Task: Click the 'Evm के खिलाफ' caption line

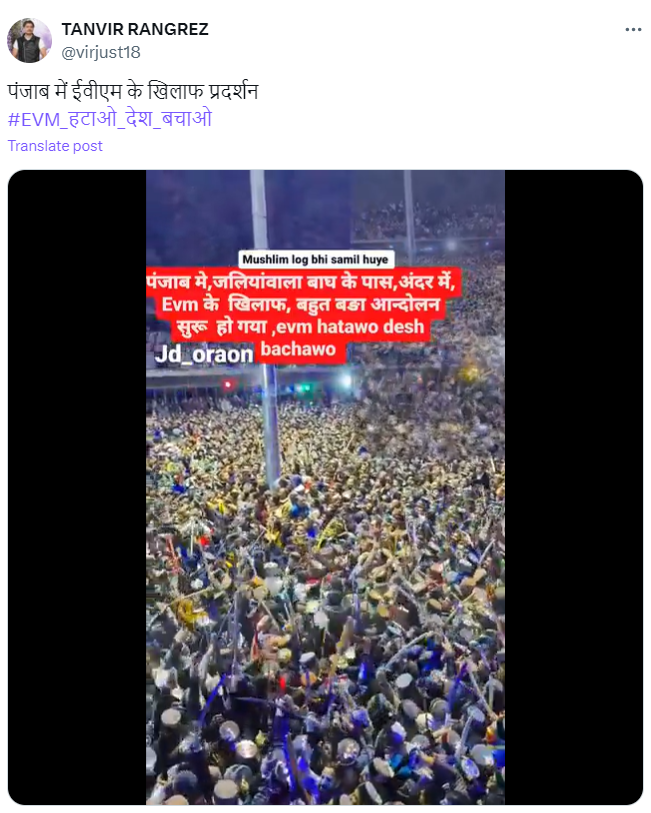Action: [224, 304]
